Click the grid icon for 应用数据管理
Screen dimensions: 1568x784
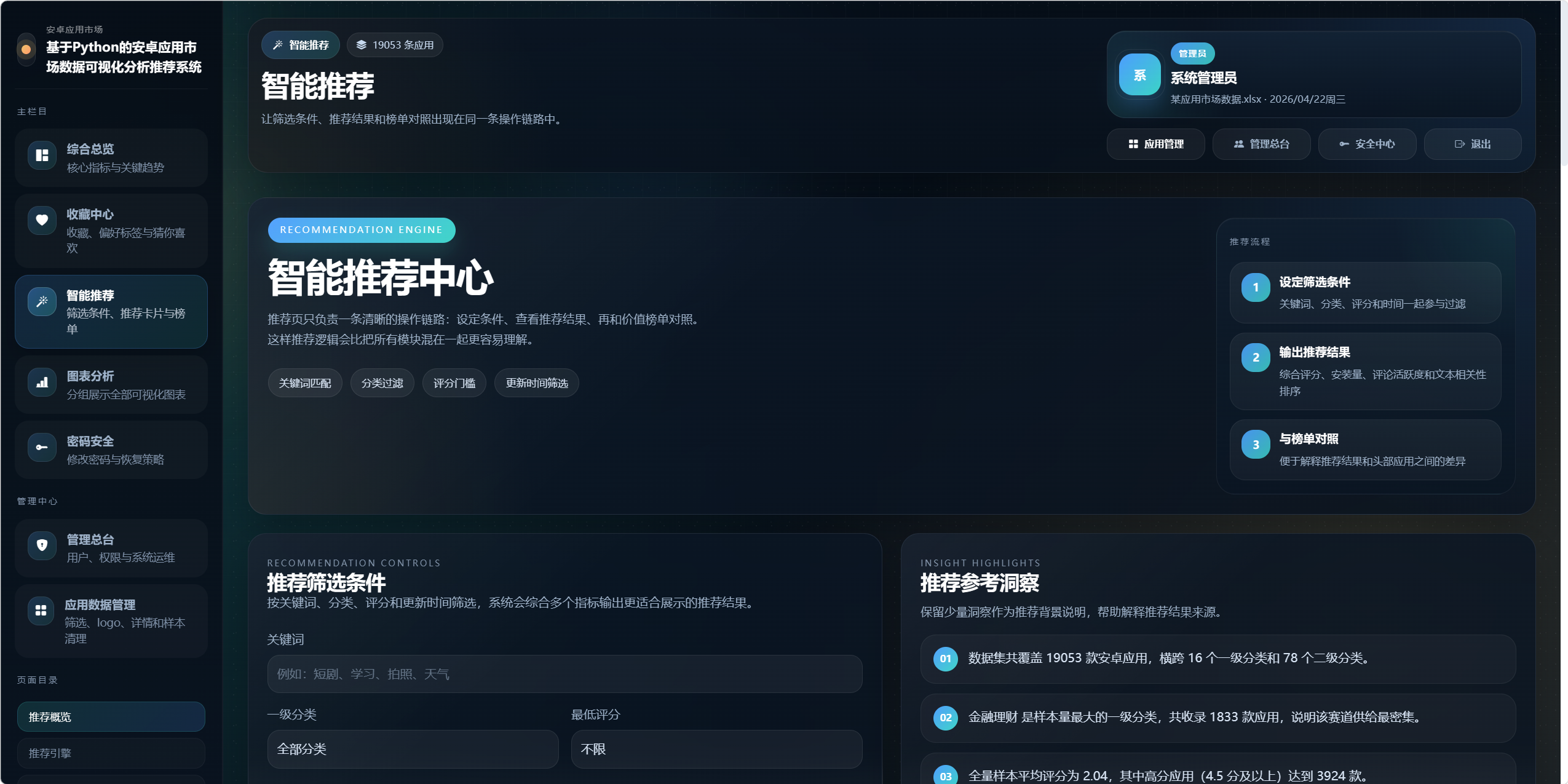point(41,610)
